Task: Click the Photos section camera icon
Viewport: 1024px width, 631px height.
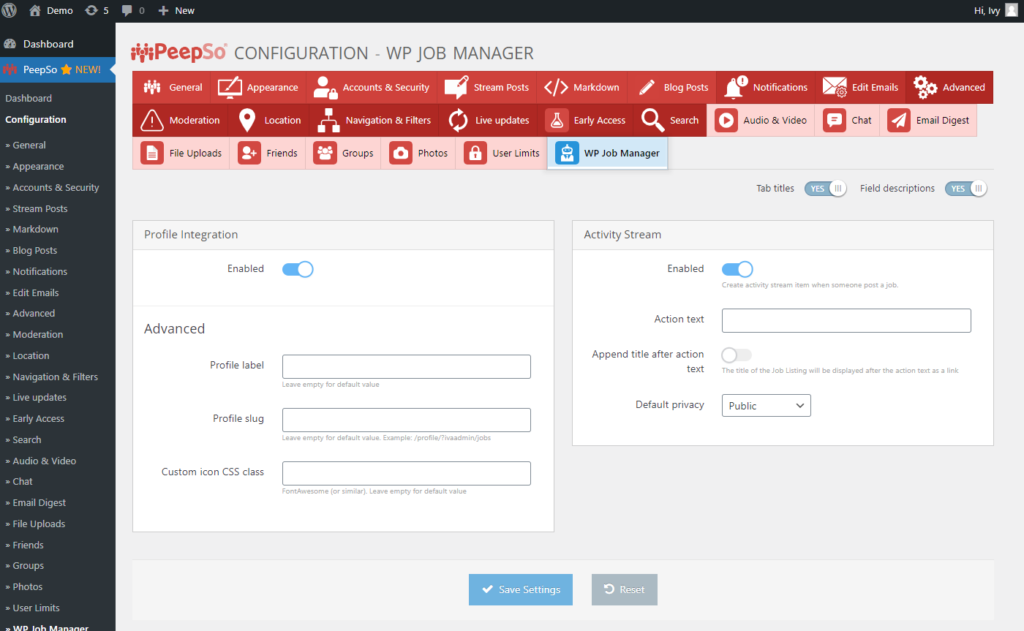Action: pos(399,154)
